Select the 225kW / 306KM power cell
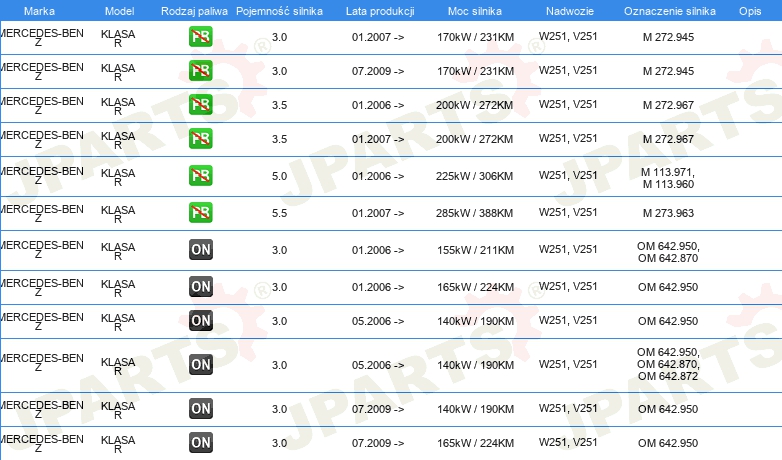Screen dimensions: 782x460 point(474,176)
